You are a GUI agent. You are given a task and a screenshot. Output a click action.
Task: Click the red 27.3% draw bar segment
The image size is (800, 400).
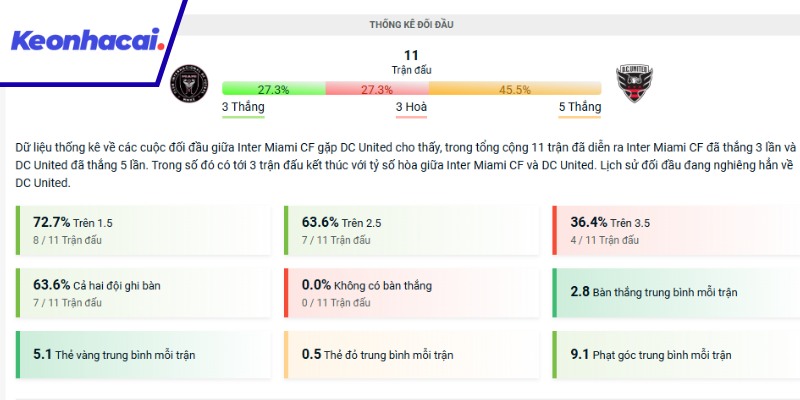coord(376,89)
